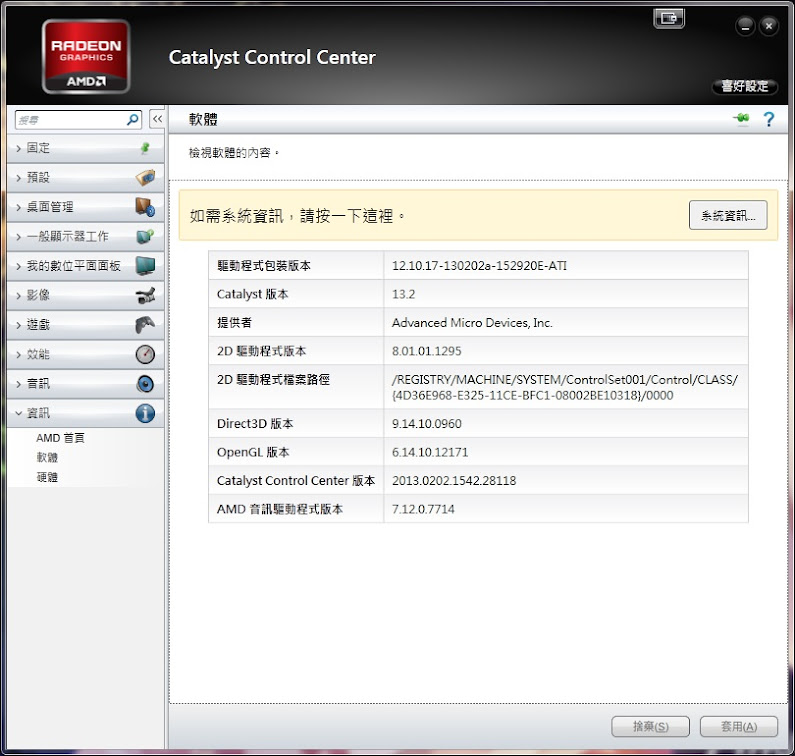Click the 驅動程式包裝版本 label cell
The height and width of the screenshot is (756, 795).
click(x=296, y=265)
